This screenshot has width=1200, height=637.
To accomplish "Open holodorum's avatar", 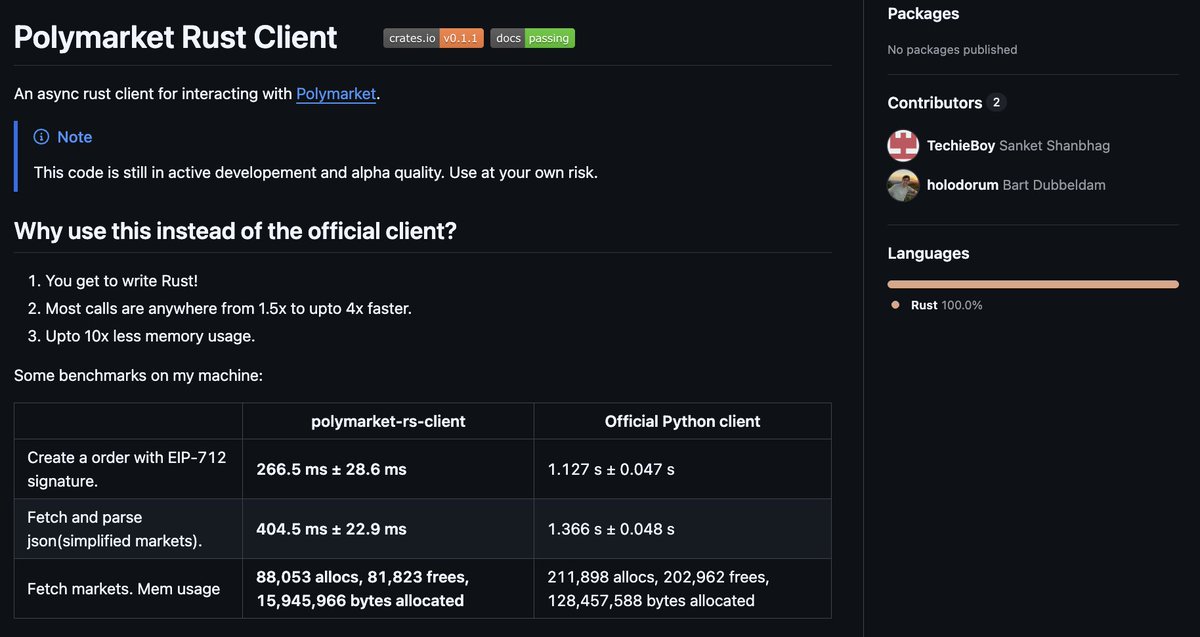I will (x=903, y=185).
